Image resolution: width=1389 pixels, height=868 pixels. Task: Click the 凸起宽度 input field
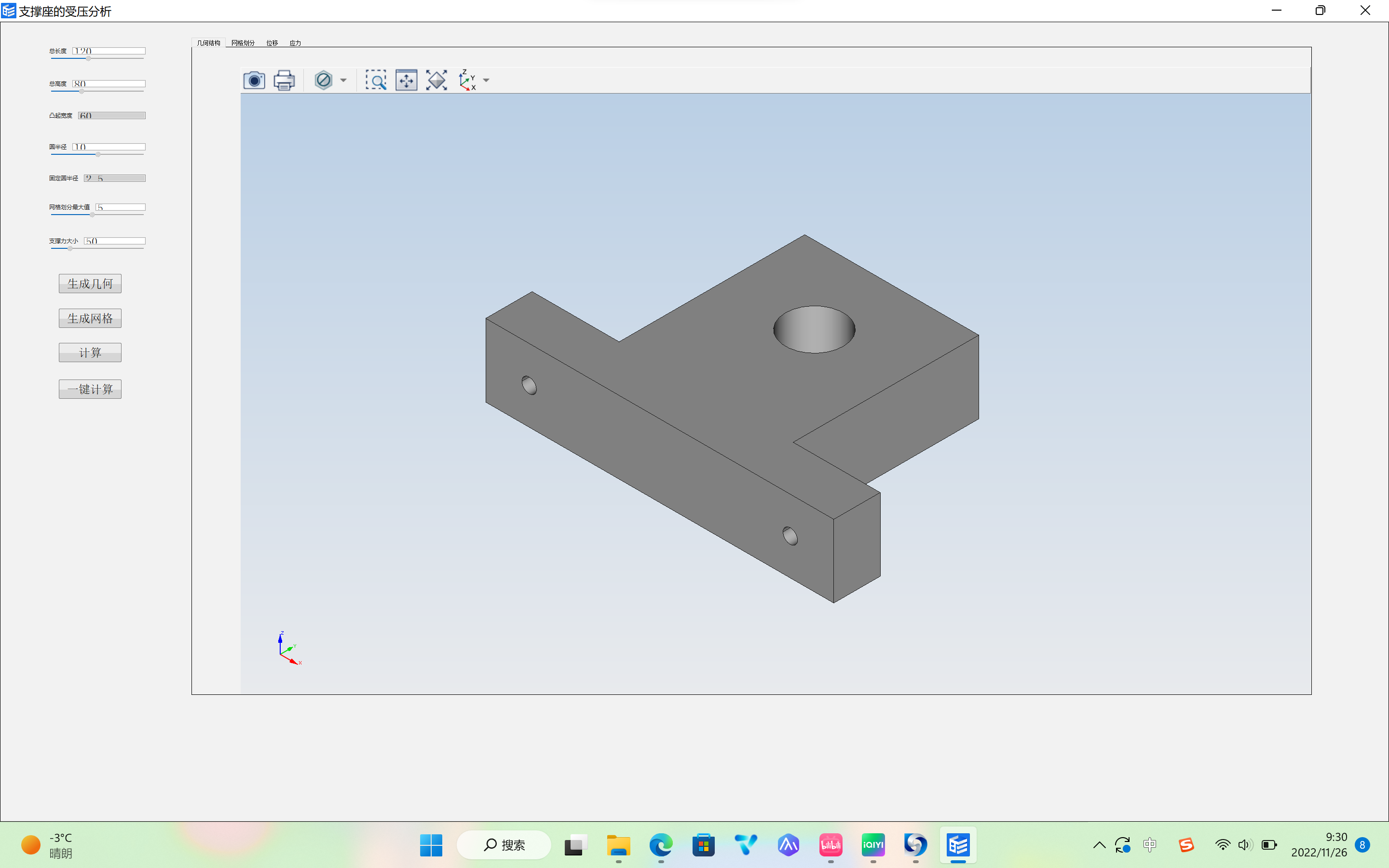coord(112,115)
